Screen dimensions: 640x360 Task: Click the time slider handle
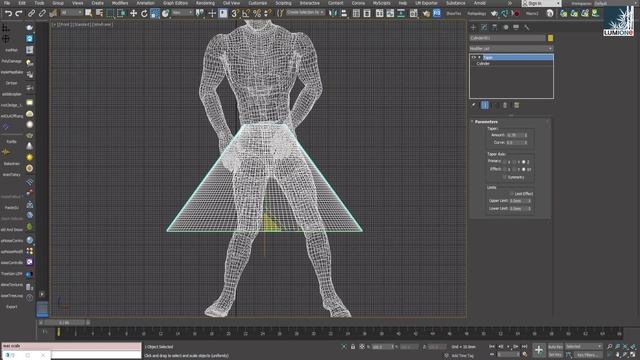(x=64, y=322)
